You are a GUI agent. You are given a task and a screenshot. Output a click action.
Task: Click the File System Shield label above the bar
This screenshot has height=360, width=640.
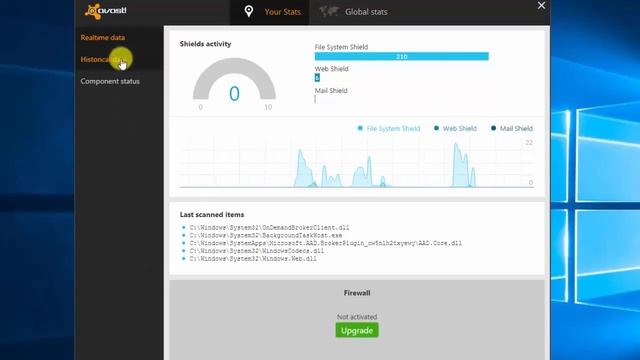pyautogui.click(x=341, y=47)
